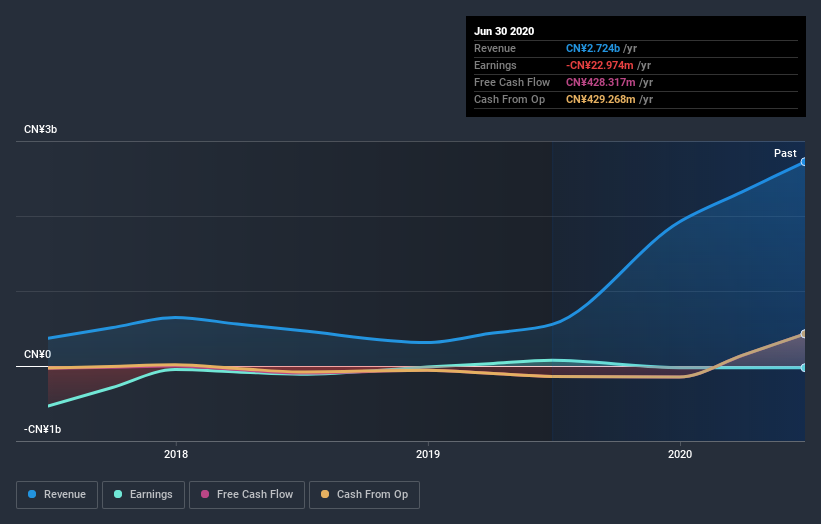This screenshot has width=821, height=524.
Task: Click the CN¥3b y-axis label
Action: click(x=40, y=129)
